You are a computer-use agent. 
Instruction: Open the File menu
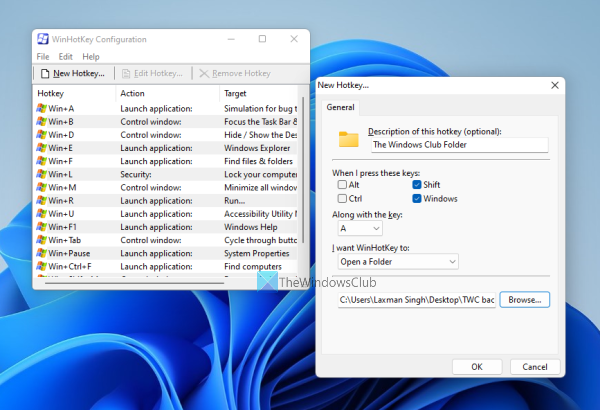click(43, 57)
